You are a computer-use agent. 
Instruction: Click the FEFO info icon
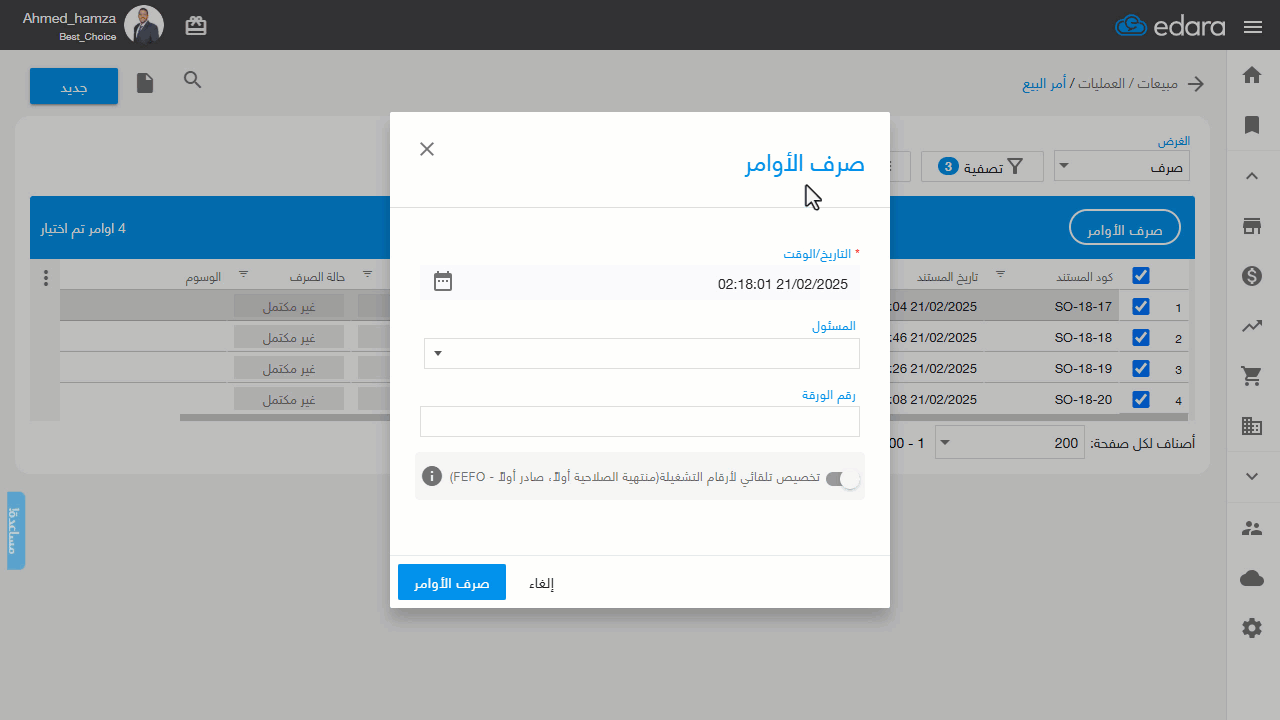pyautogui.click(x=432, y=475)
